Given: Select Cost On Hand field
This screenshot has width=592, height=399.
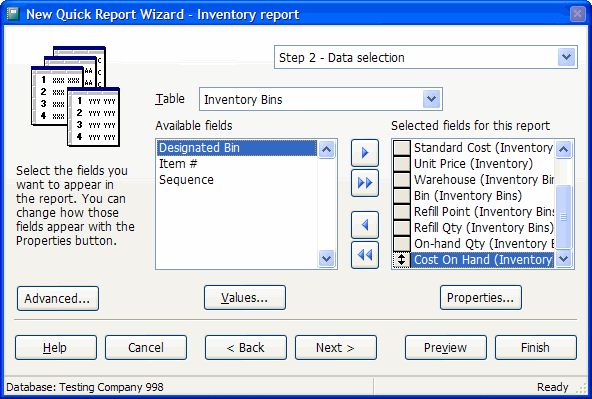Looking at the screenshot, I should tap(483, 260).
